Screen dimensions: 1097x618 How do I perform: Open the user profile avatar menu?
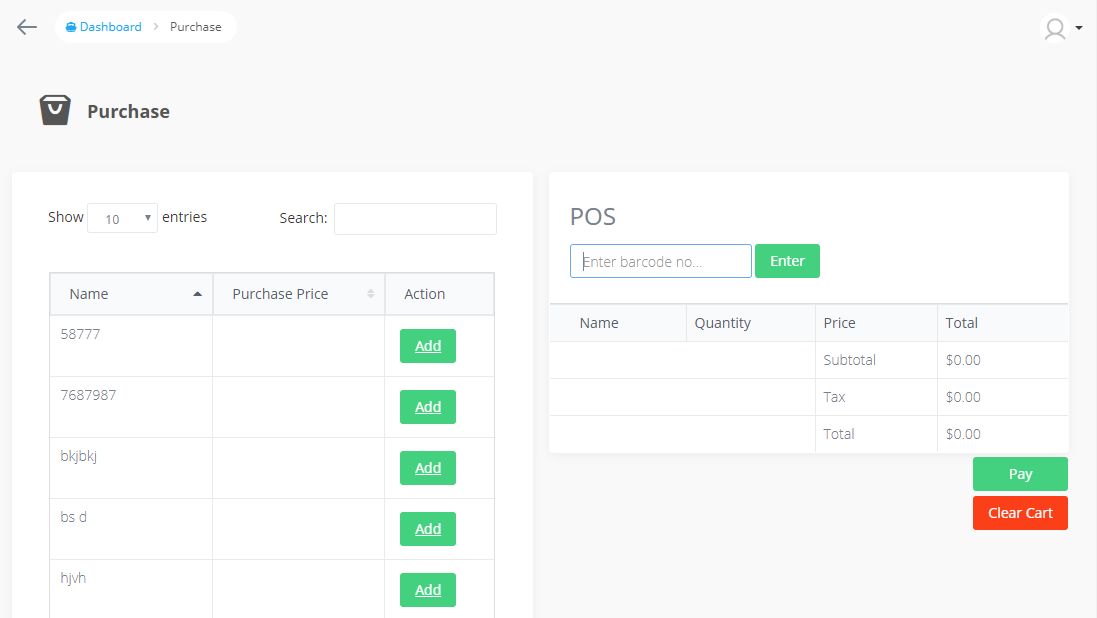(1061, 29)
